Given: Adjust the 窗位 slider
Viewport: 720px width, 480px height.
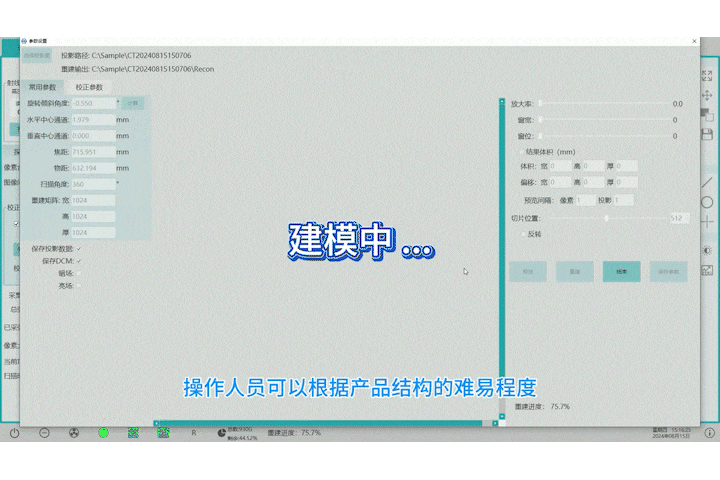Looking at the screenshot, I should point(604,136).
